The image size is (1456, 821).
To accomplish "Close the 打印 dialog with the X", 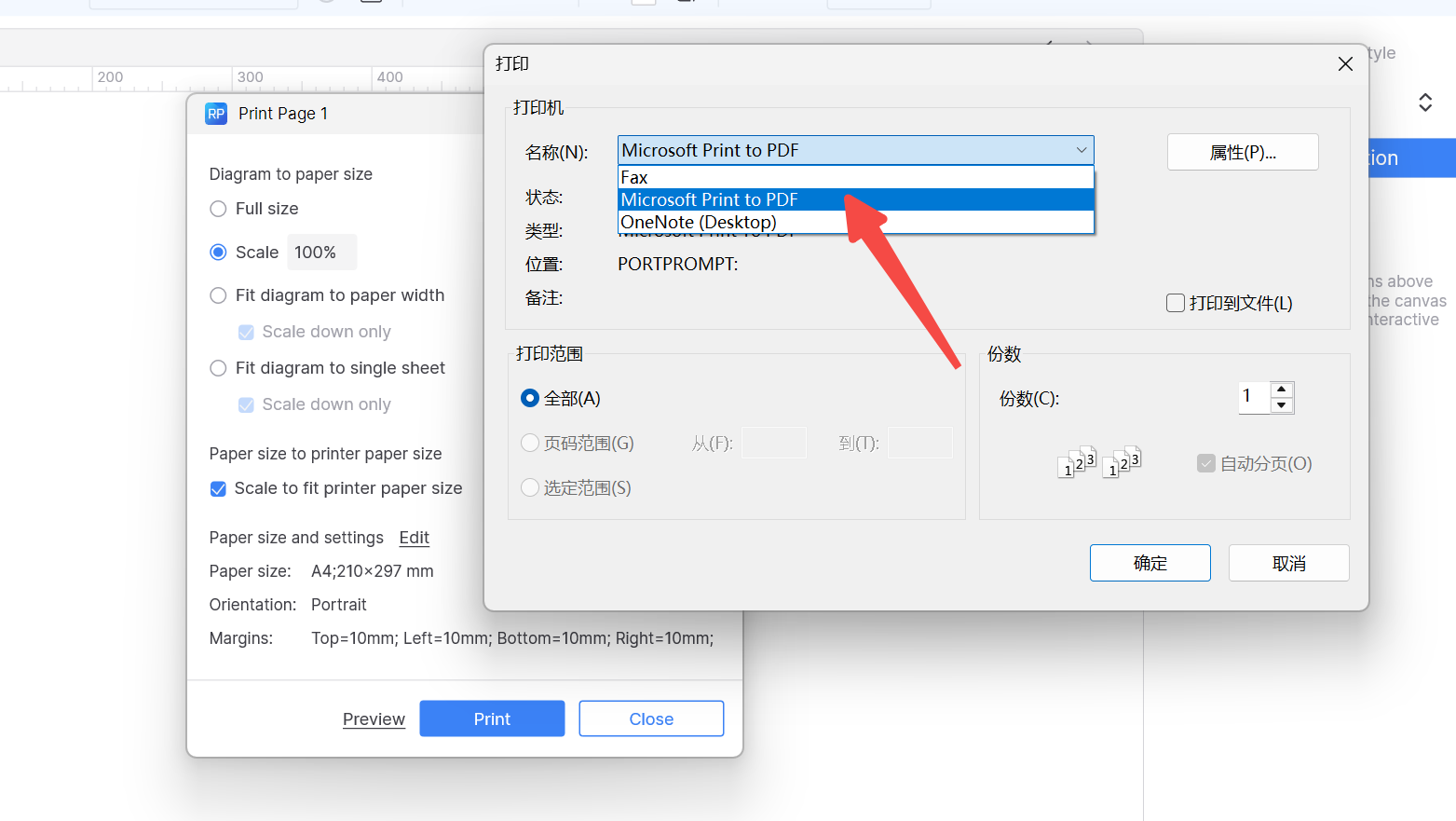I will [1345, 63].
